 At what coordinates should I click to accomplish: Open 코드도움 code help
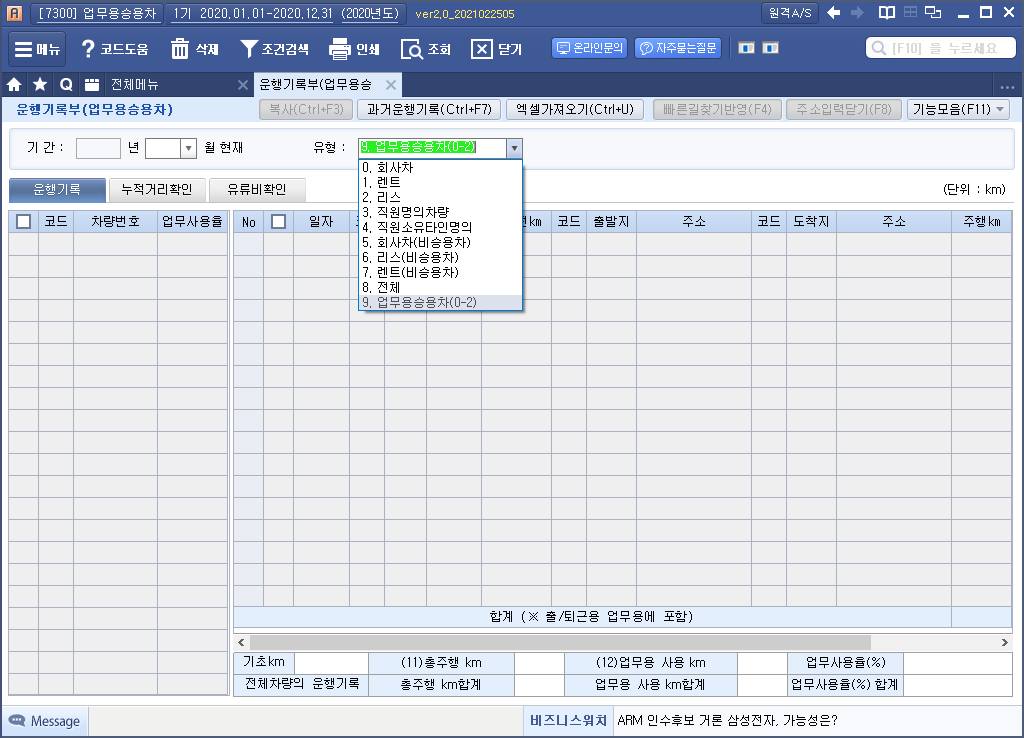115,49
